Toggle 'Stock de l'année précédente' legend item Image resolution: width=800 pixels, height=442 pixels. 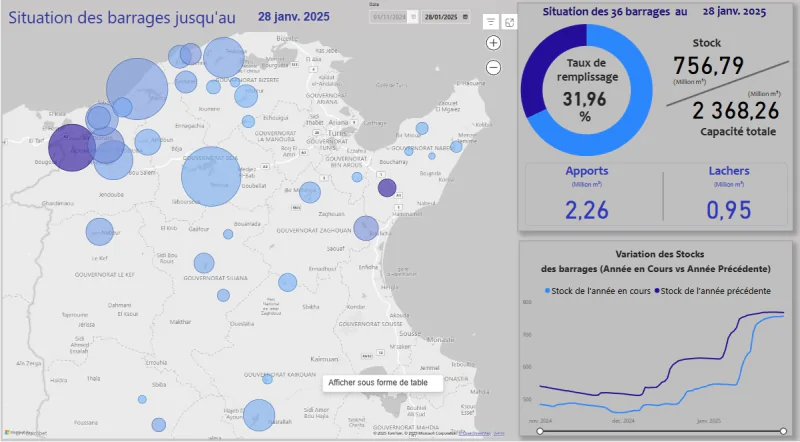pos(715,290)
